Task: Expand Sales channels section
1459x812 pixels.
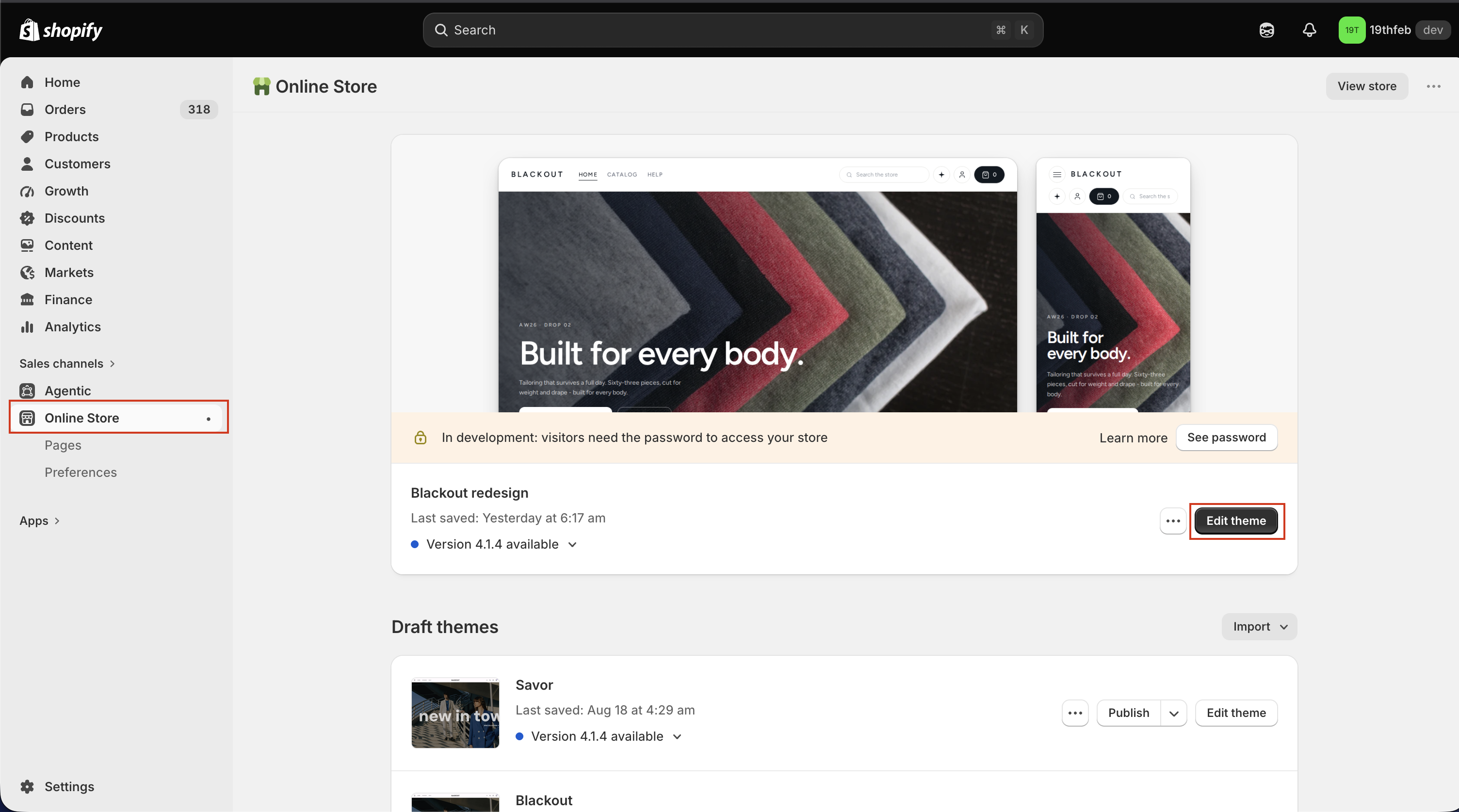Action: pyautogui.click(x=67, y=363)
